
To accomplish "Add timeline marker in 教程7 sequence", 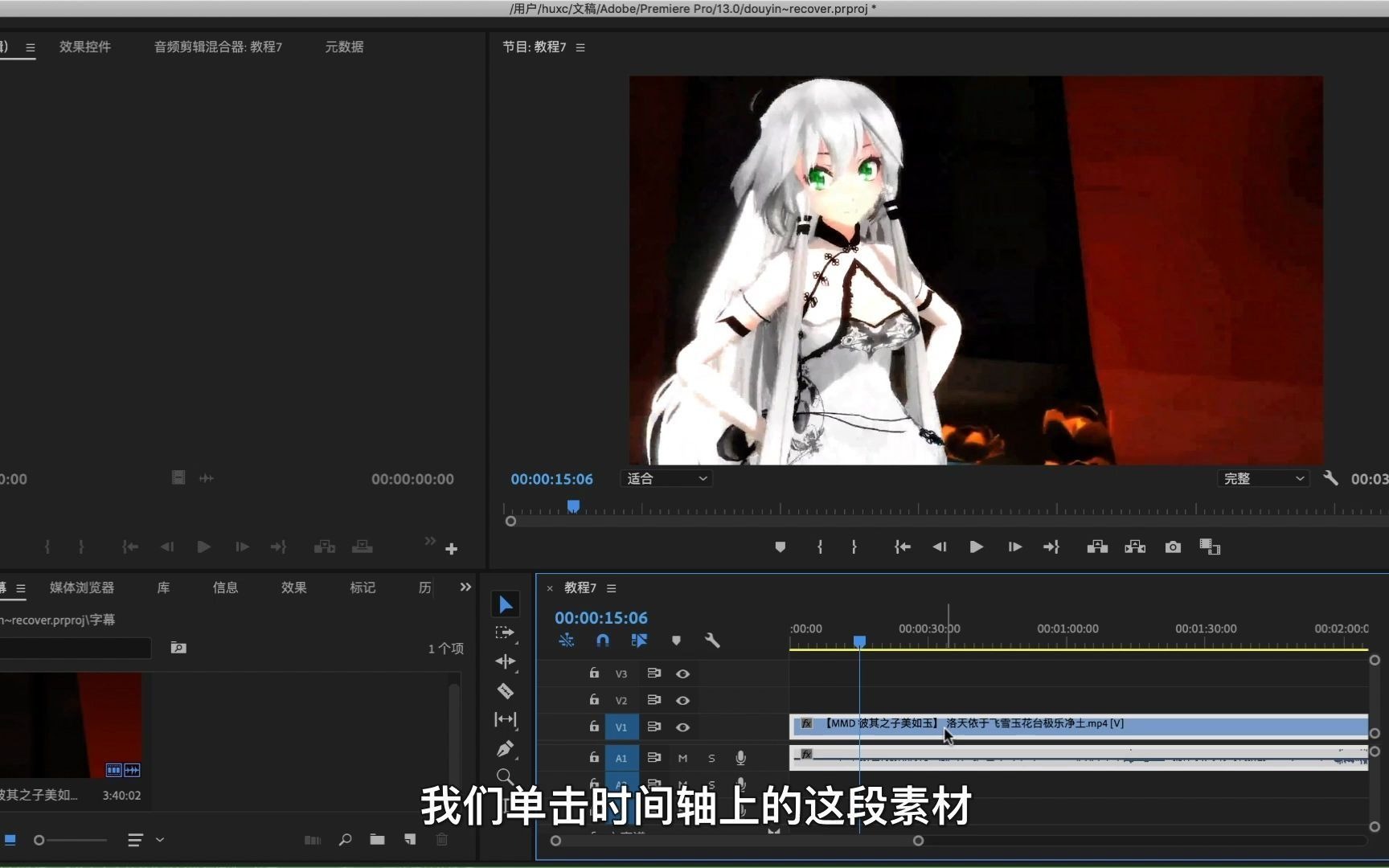I will coord(676,641).
